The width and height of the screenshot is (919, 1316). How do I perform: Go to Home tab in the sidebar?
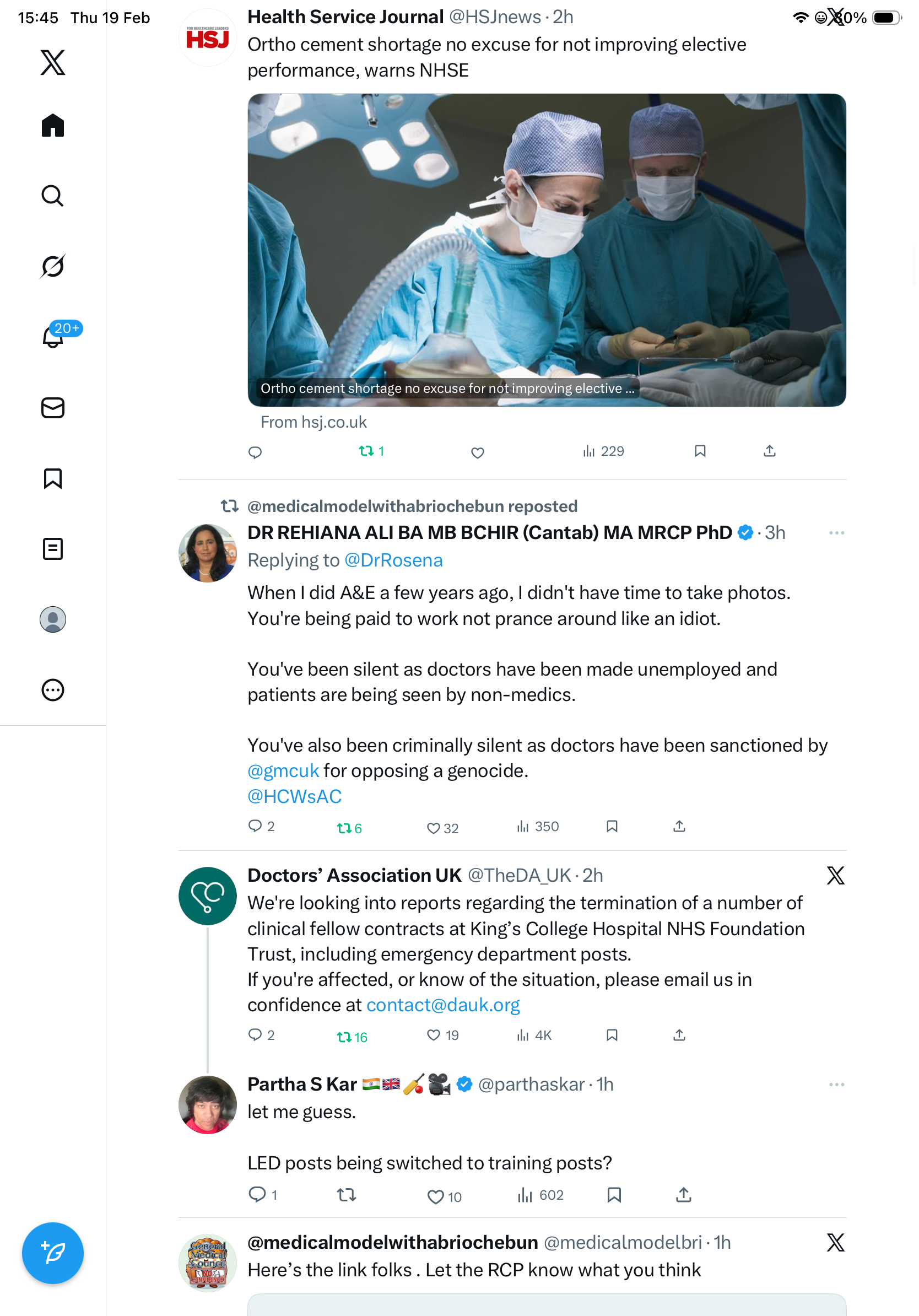tap(53, 126)
